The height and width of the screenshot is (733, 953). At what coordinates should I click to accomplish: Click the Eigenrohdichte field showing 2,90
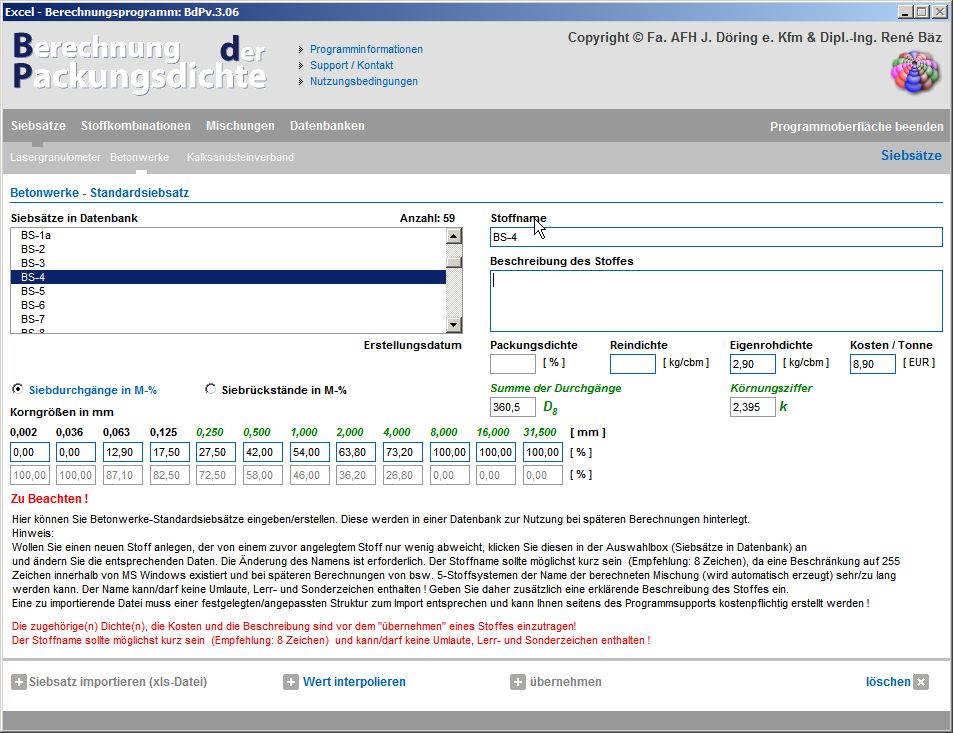coord(752,363)
